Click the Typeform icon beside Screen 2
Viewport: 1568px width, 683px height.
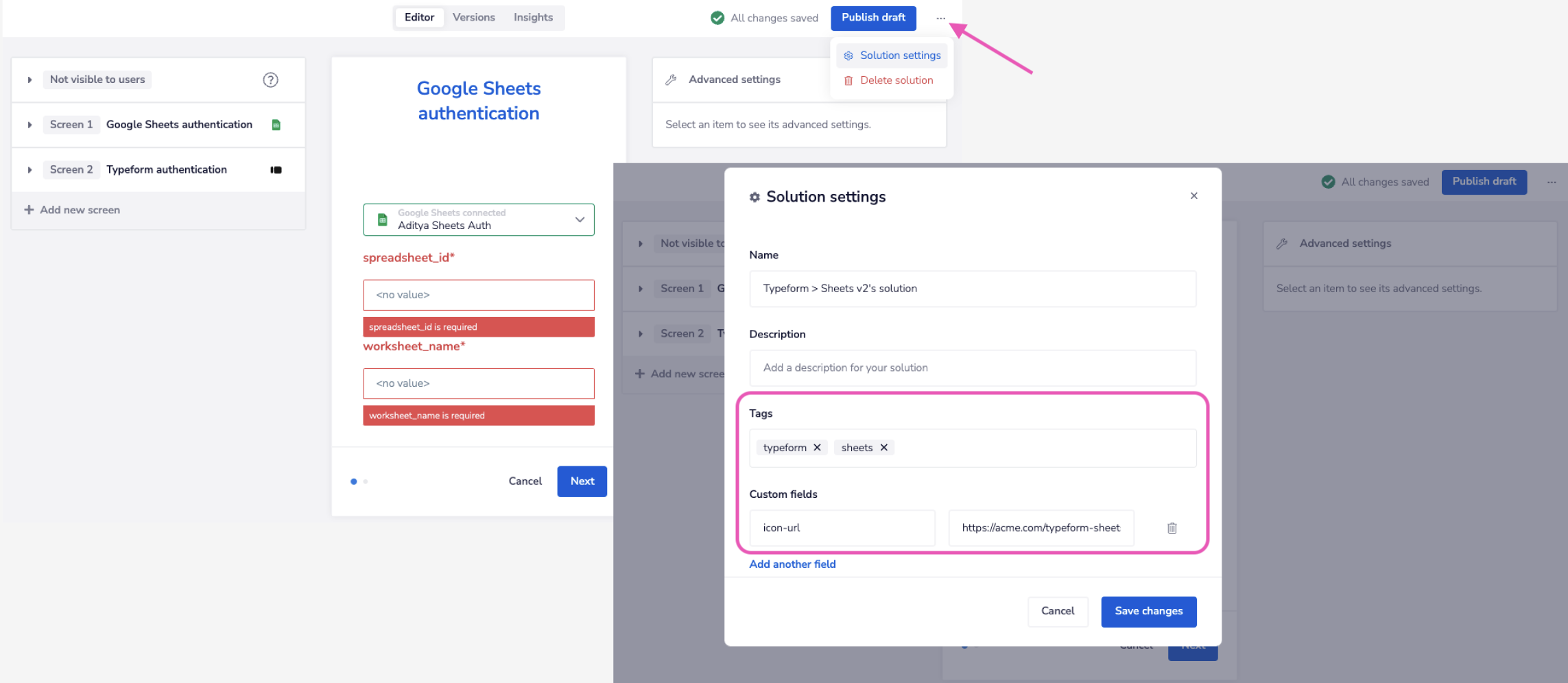tap(276, 169)
